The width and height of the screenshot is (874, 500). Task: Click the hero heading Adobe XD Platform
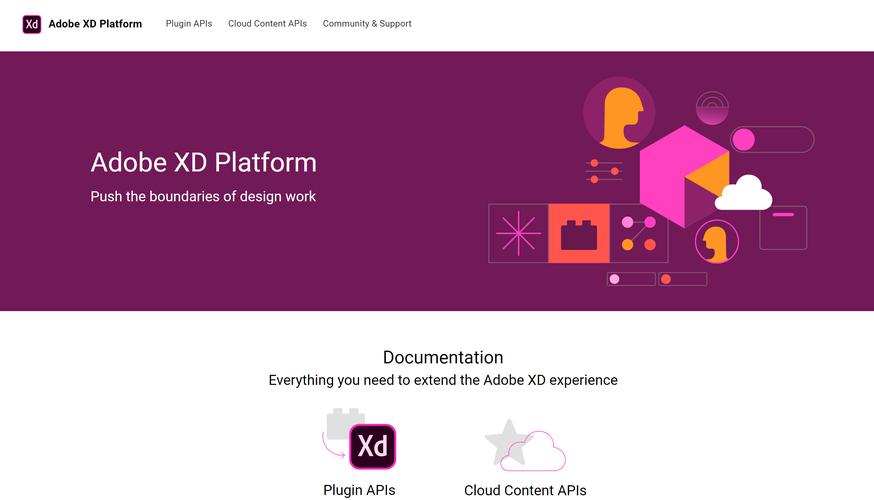[203, 162]
